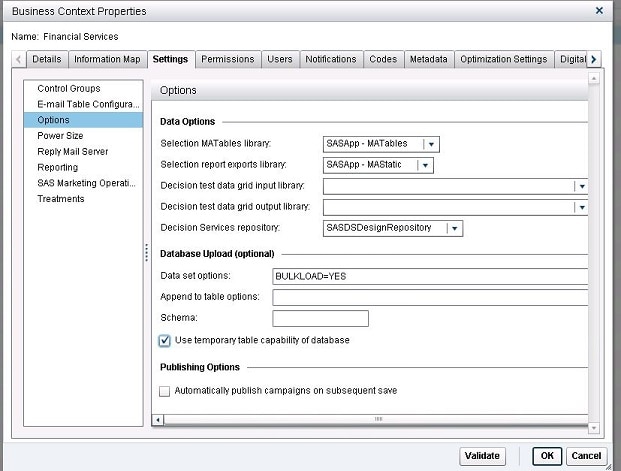Toggle automatically publish campaigns on save

coord(165,390)
